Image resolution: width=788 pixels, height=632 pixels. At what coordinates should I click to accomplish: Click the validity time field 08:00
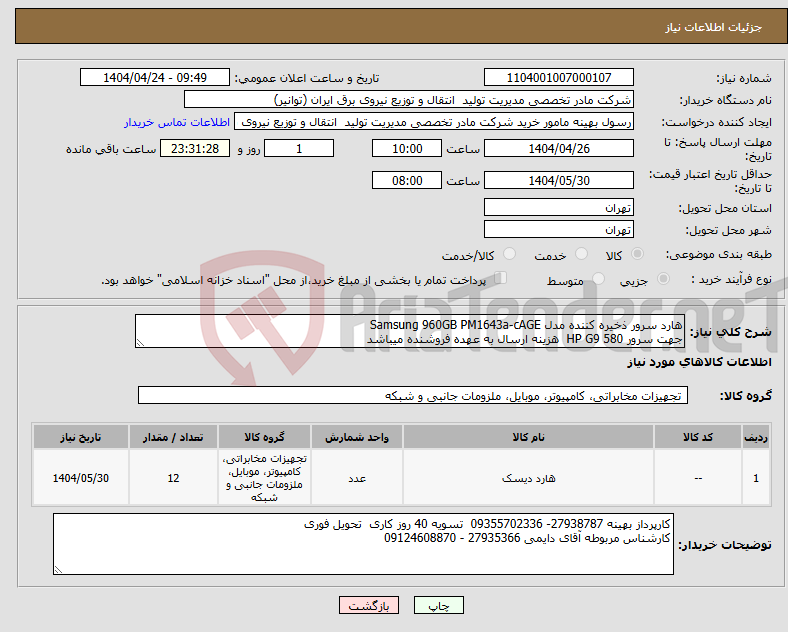(x=407, y=180)
